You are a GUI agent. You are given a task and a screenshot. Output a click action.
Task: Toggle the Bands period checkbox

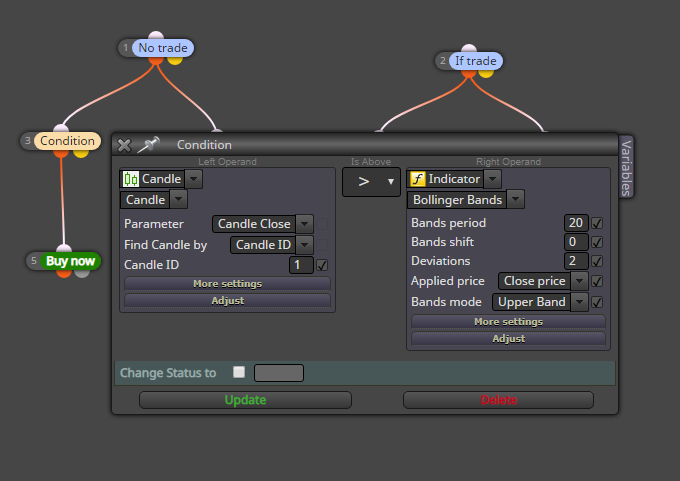pos(597,223)
